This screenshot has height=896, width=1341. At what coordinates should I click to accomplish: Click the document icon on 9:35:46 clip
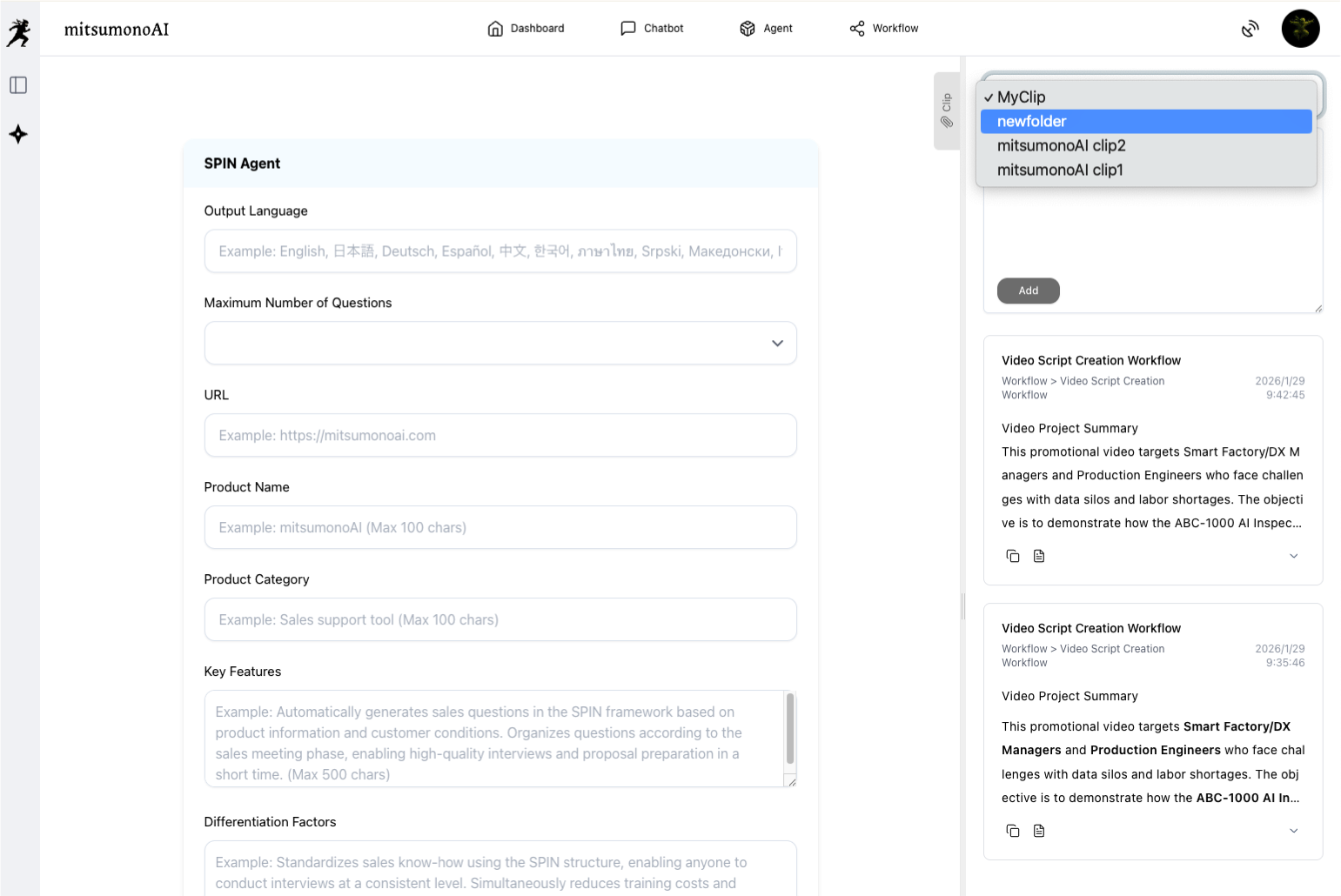pos(1039,831)
